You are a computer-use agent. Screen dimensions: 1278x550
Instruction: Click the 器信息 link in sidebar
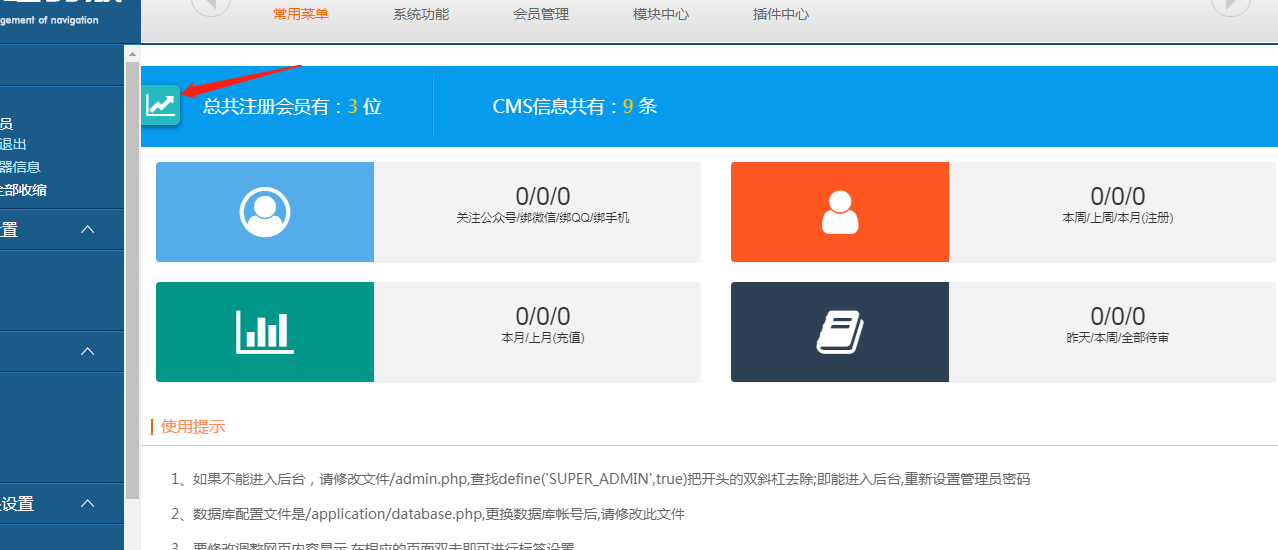coord(20,167)
